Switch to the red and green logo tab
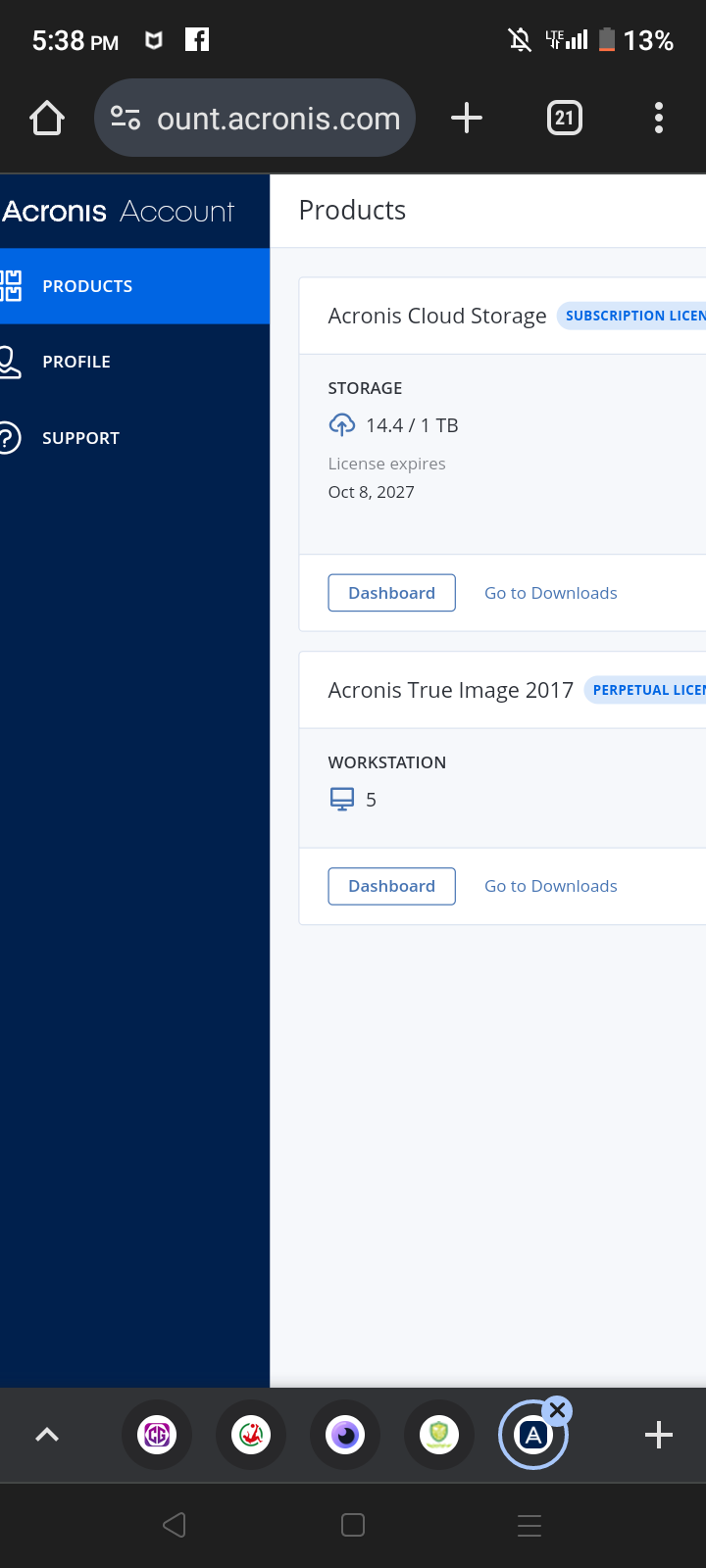The image size is (706, 1568). click(x=251, y=1435)
